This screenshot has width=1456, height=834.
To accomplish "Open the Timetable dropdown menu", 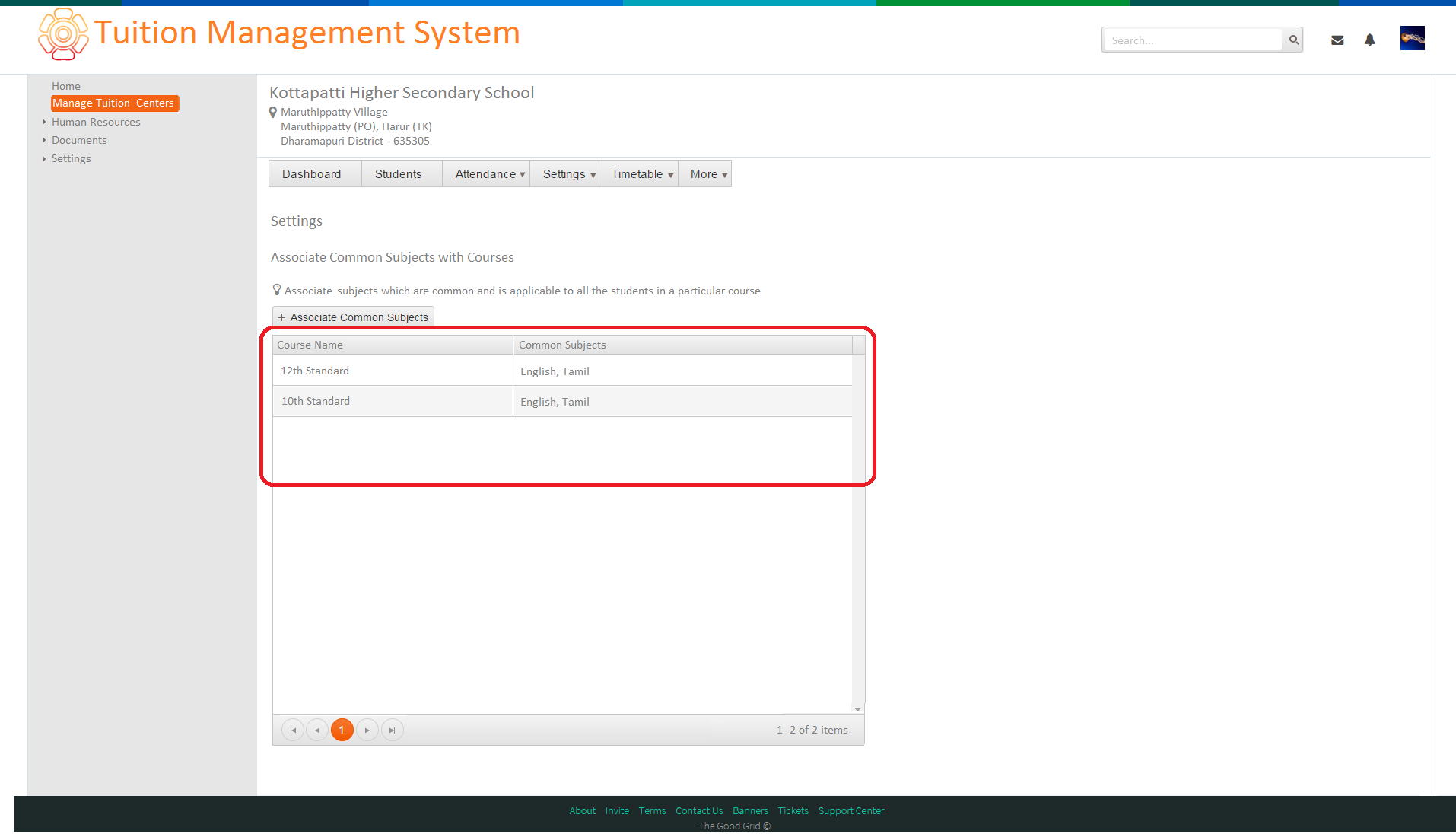I will pyautogui.click(x=639, y=173).
